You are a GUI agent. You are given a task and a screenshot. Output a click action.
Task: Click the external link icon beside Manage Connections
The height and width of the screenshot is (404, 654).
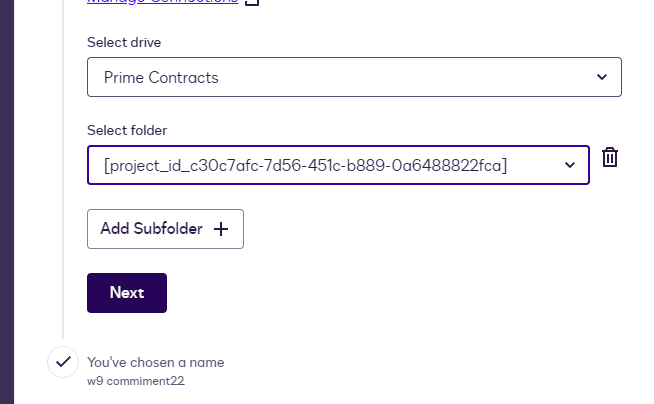pyautogui.click(x=253, y=3)
